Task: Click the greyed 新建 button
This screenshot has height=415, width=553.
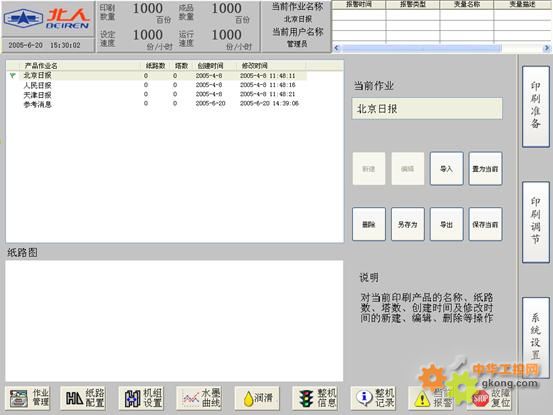Action: click(369, 169)
